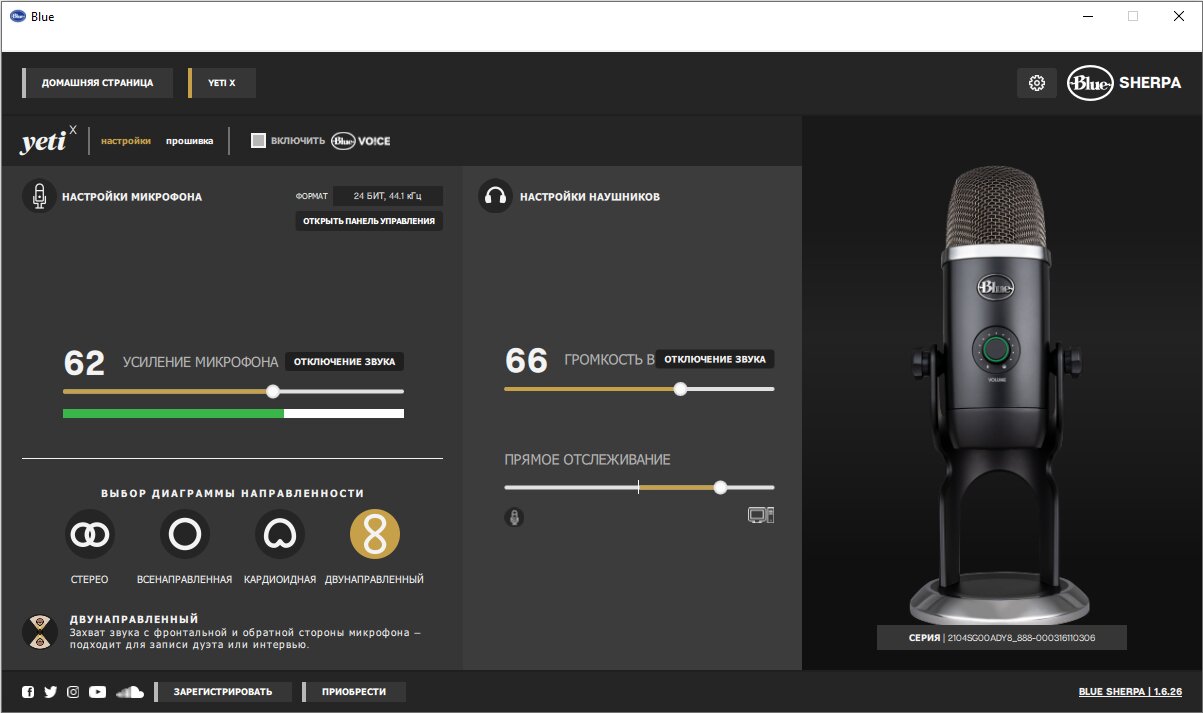Go to the ДОМАШНЯЯ СТРАНИЦА tab
1203x713 pixels.
tap(97, 83)
